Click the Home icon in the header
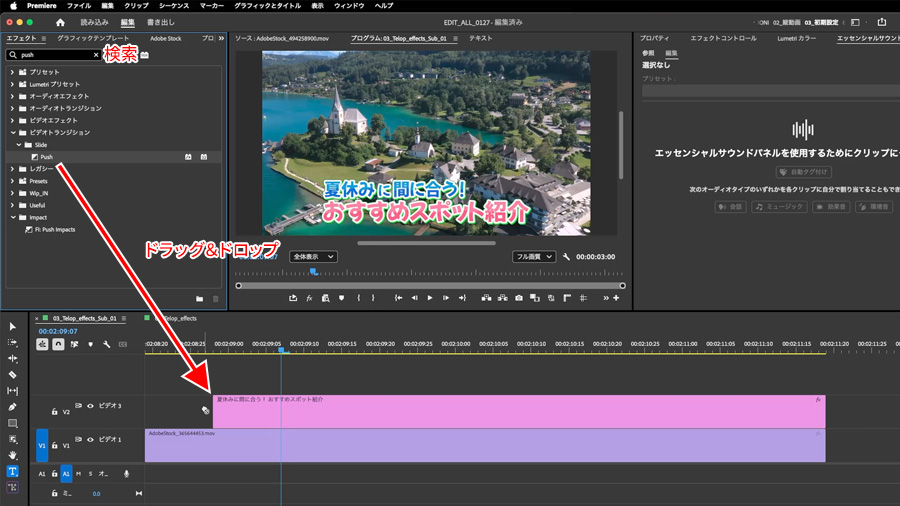 pos(60,22)
